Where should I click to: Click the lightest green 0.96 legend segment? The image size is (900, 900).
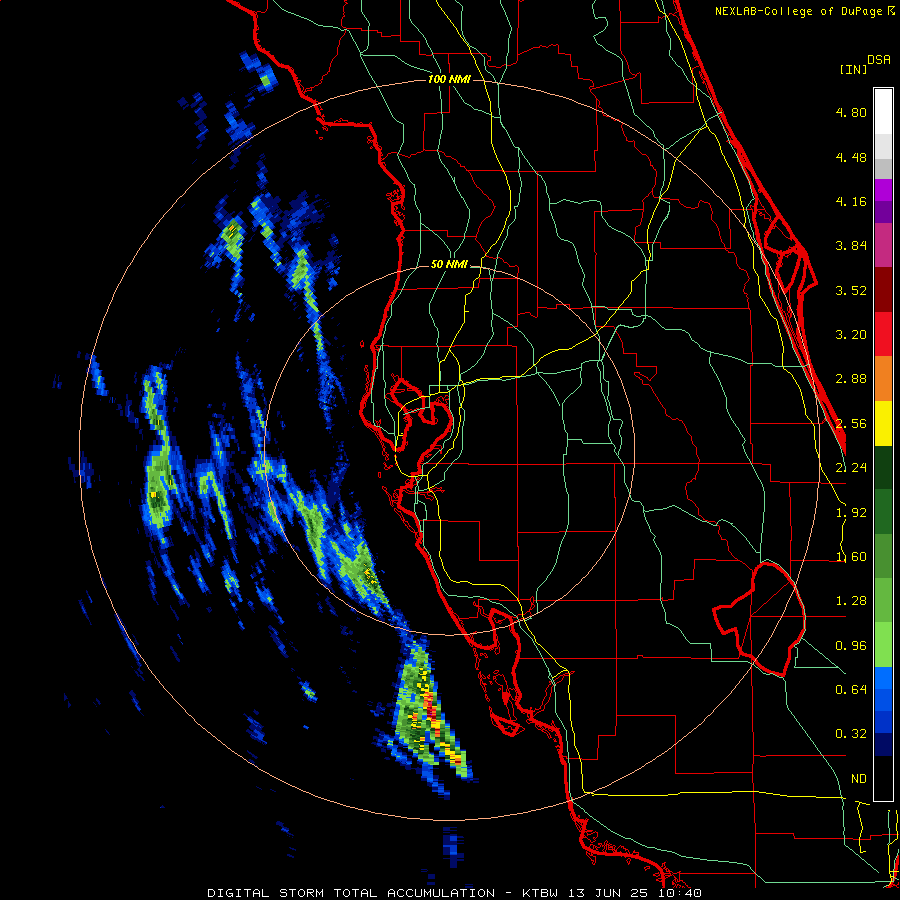(883, 645)
